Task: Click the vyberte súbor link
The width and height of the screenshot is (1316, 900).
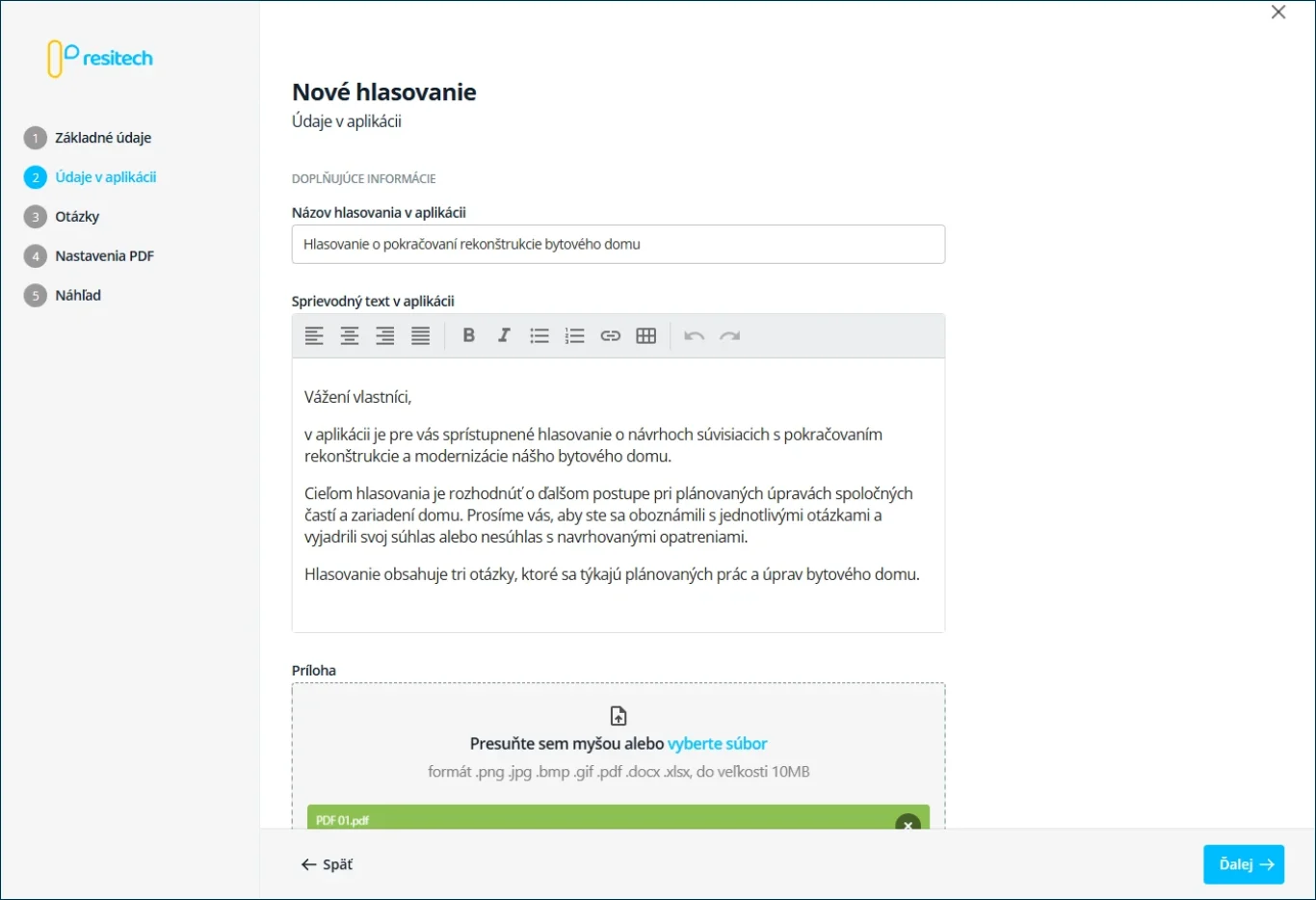Action: (718, 744)
